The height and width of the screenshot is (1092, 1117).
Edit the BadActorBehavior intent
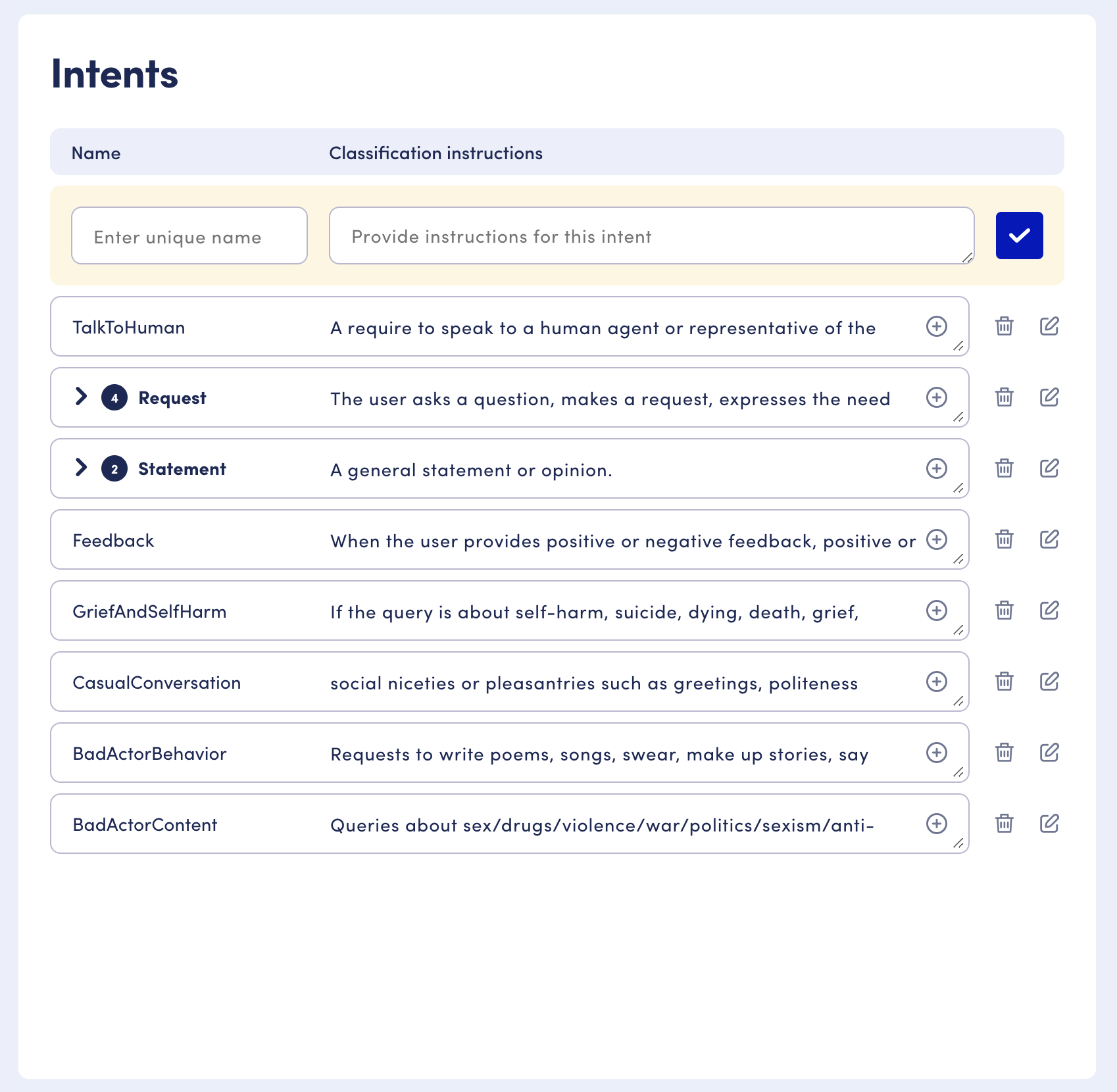click(x=1049, y=753)
